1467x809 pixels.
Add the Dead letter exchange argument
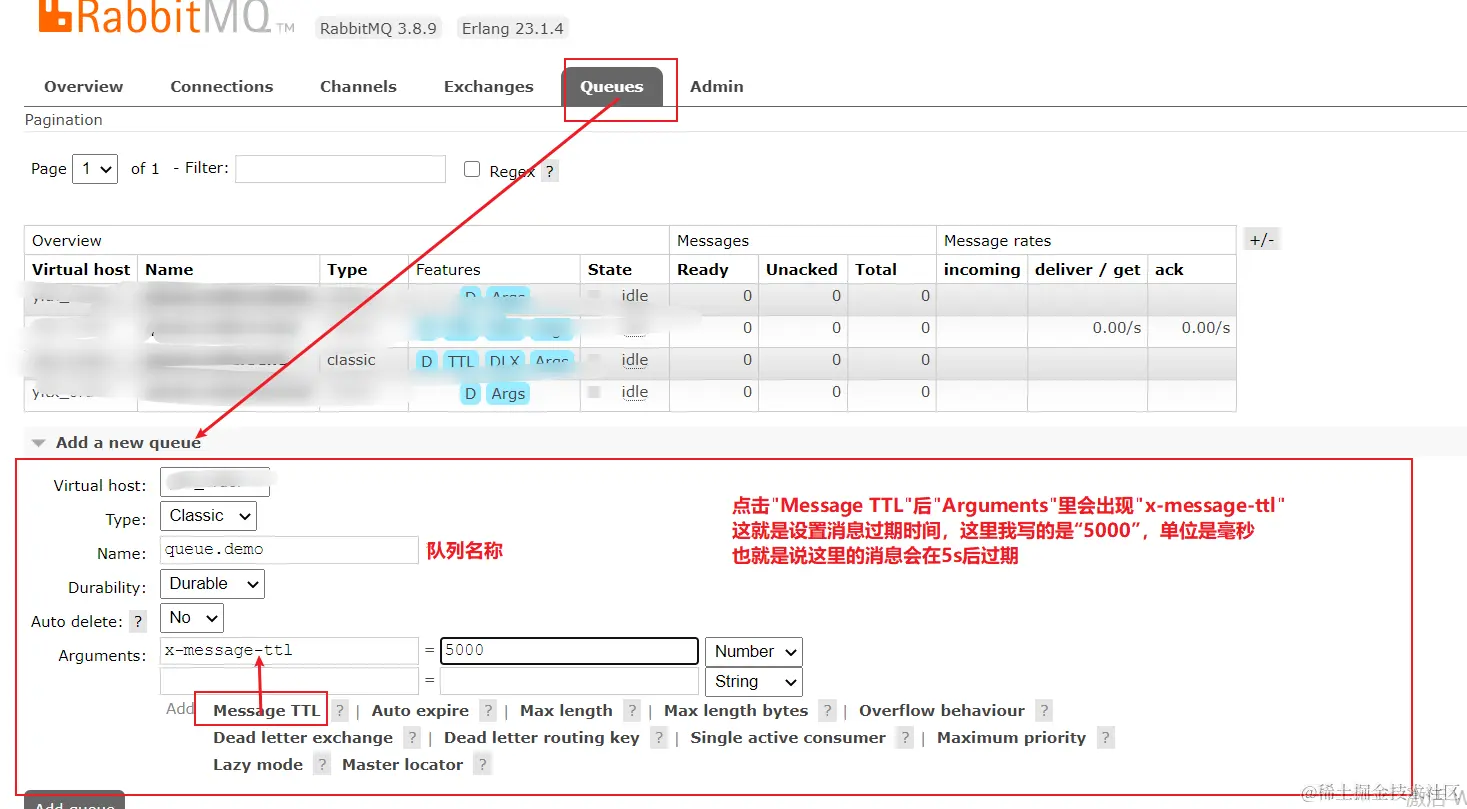pos(303,737)
